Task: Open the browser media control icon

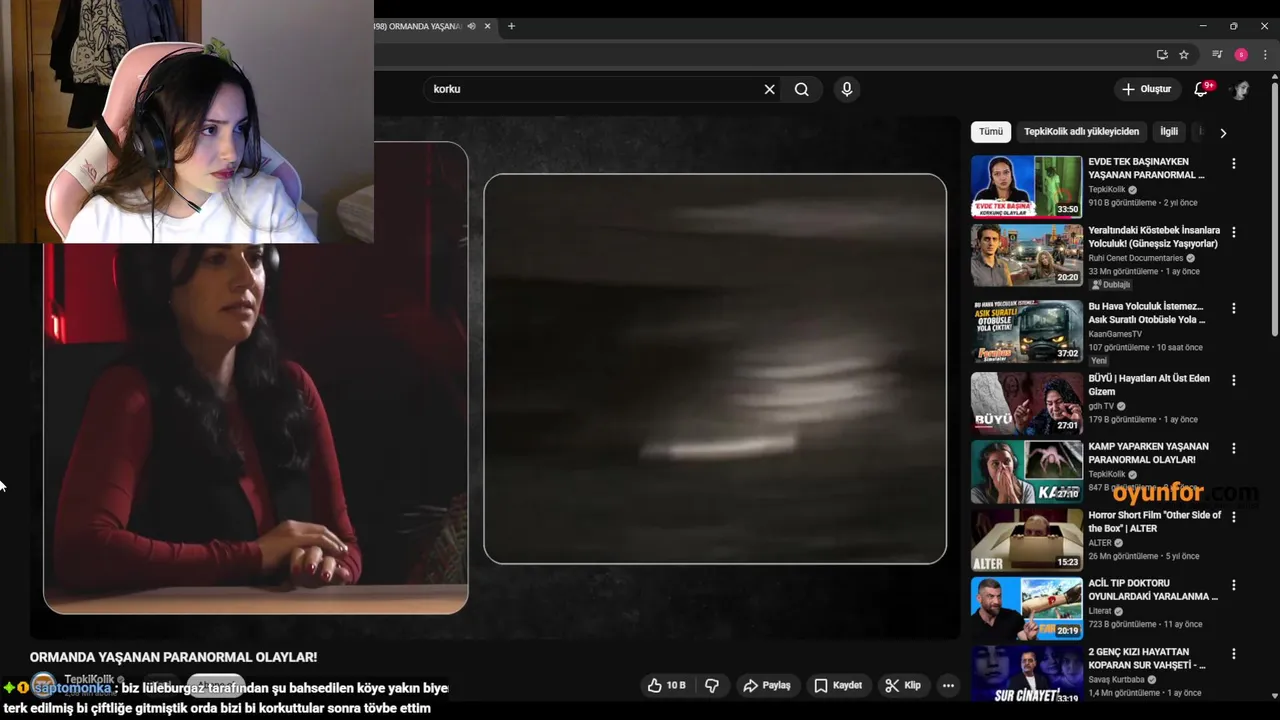Action: [x=1217, y=55]
